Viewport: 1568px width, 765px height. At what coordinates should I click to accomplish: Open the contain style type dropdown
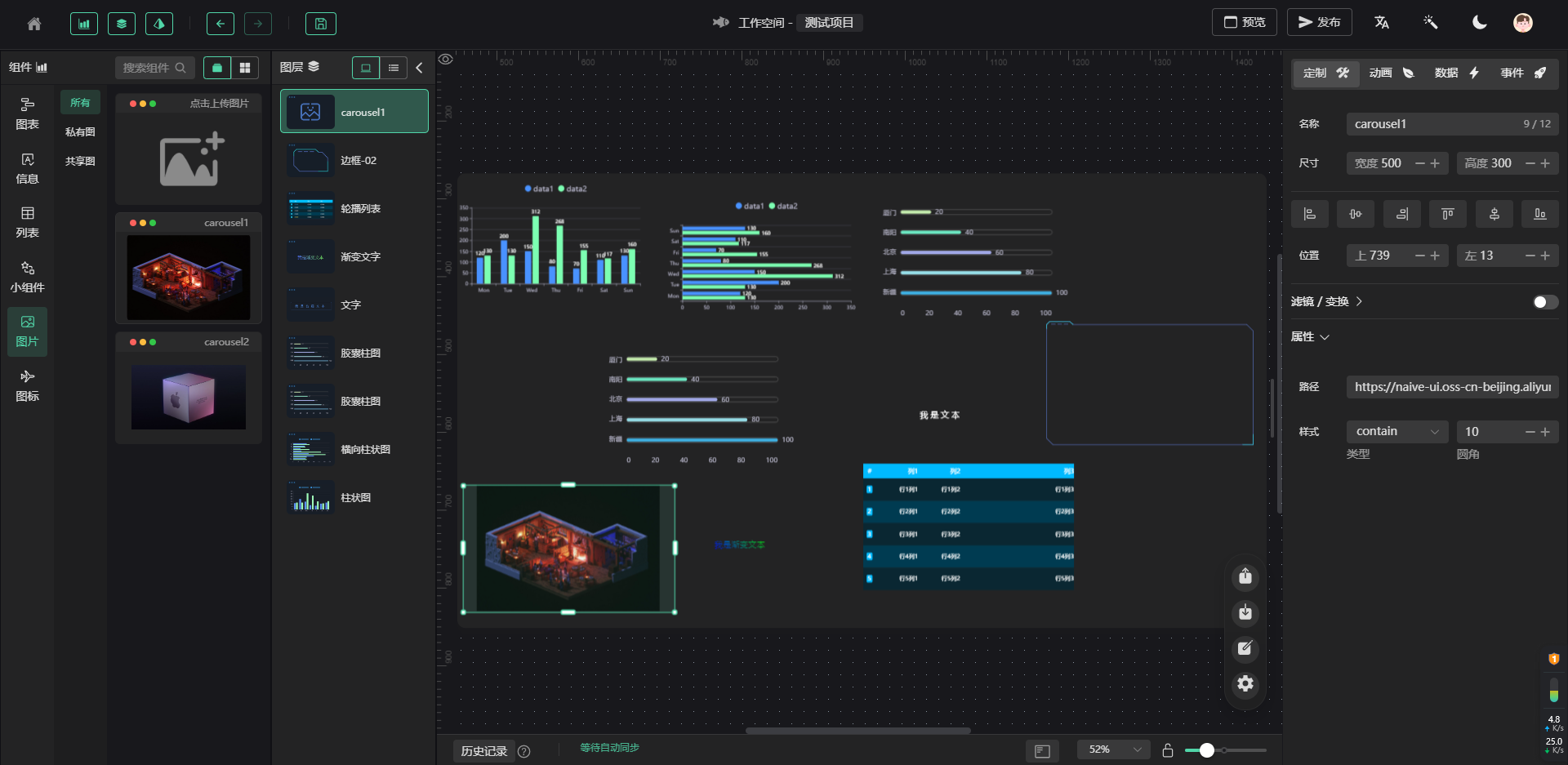coord(1397,431)
